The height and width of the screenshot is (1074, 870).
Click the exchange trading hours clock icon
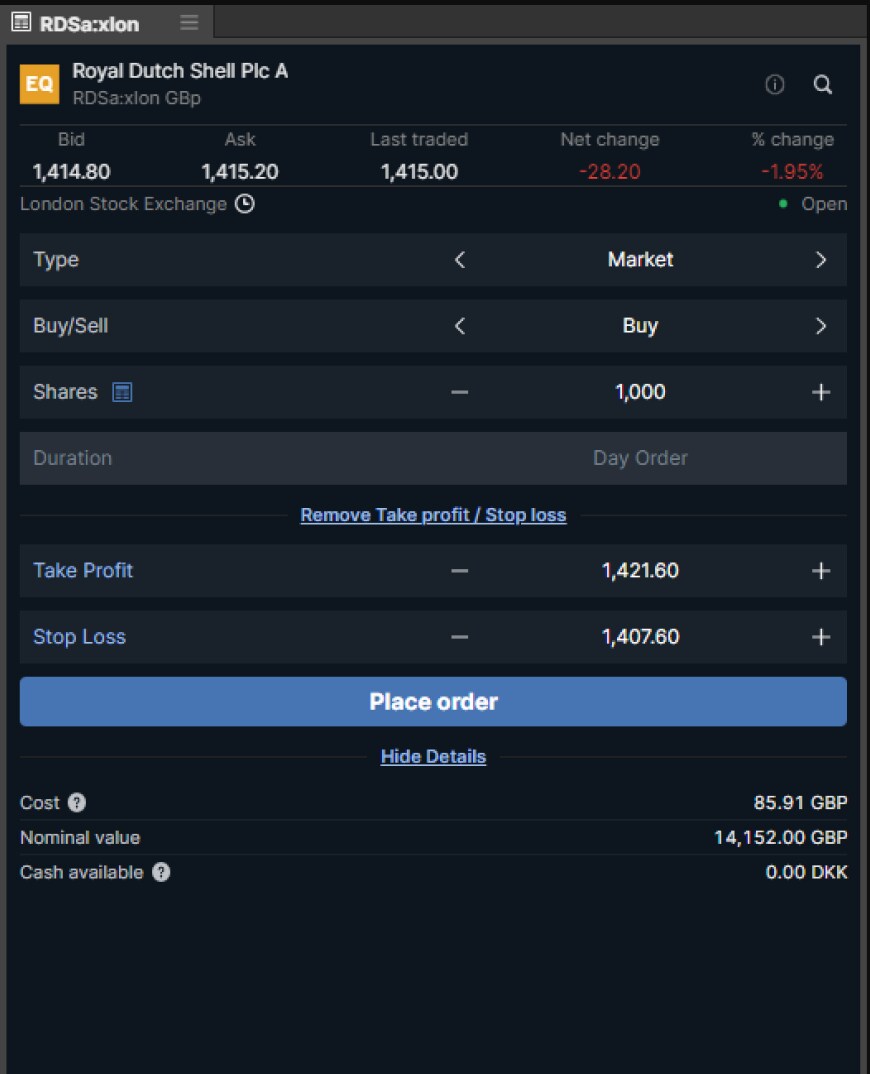coord(245,204)
